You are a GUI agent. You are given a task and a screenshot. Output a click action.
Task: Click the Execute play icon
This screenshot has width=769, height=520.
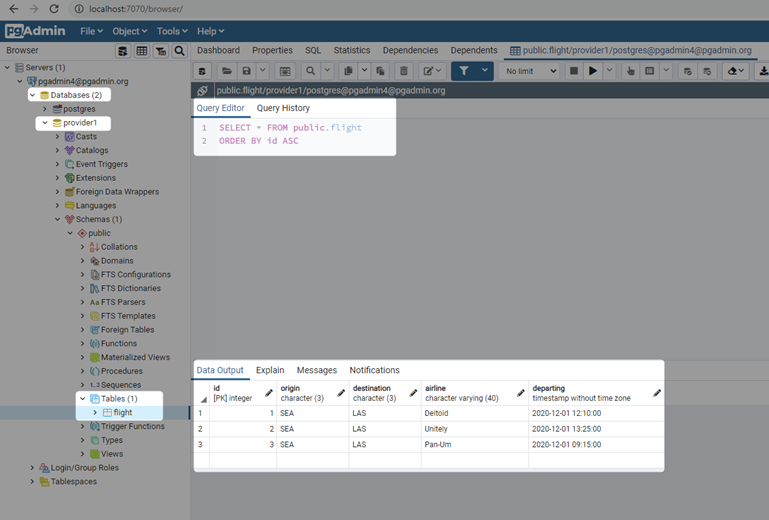[592, 71]
